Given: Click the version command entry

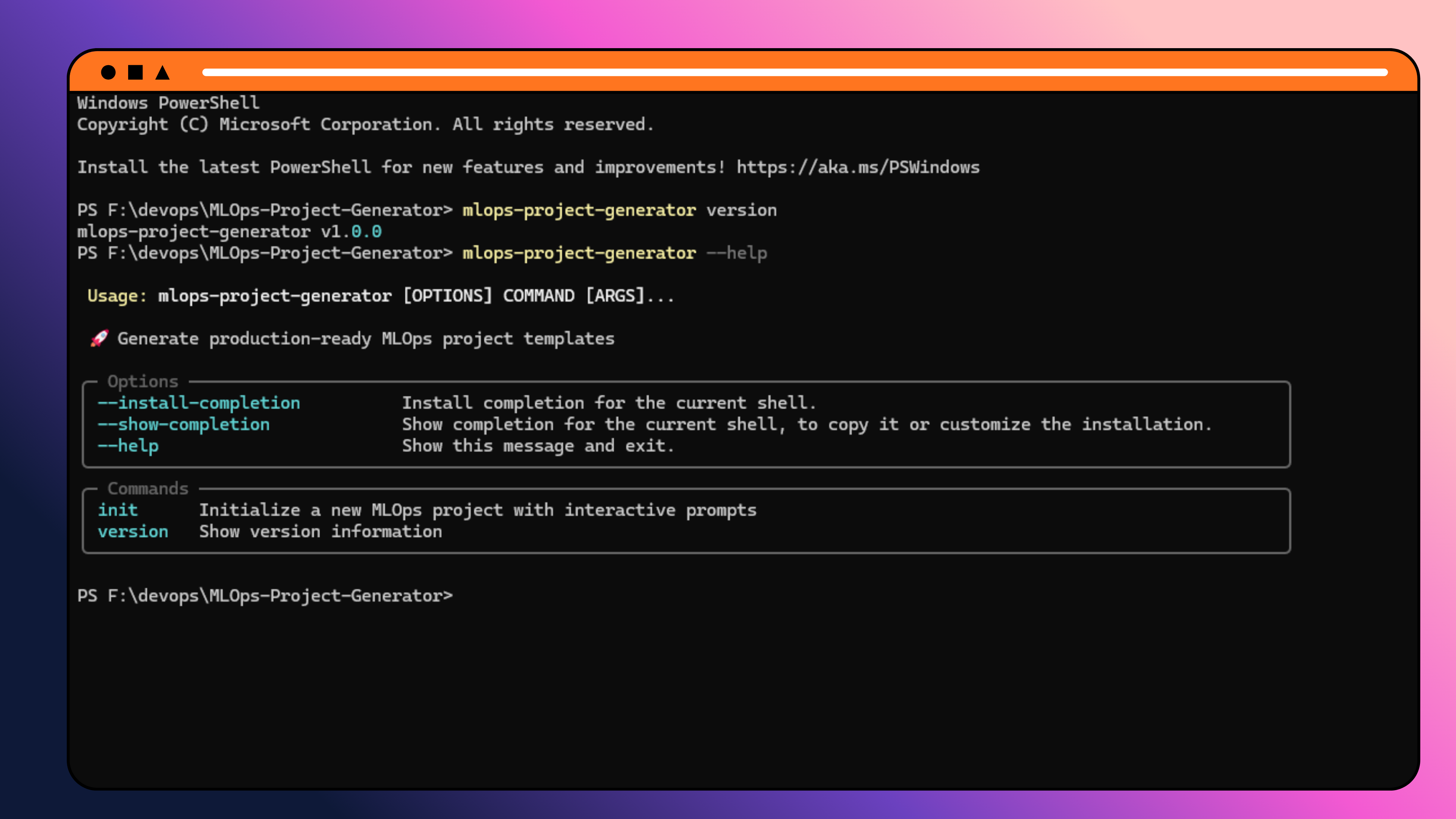Looking at the screenshot, I should (133, 531).
